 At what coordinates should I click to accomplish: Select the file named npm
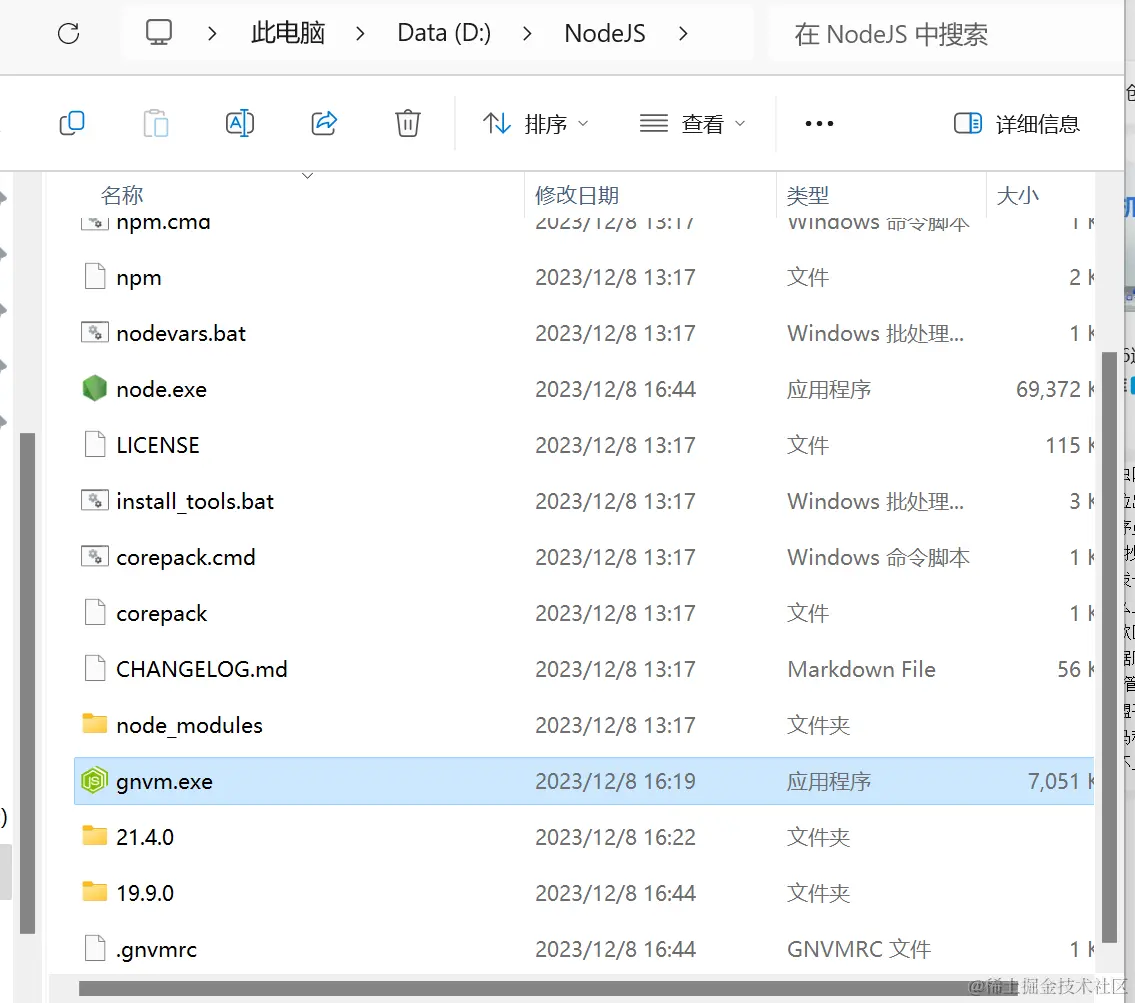139,279
